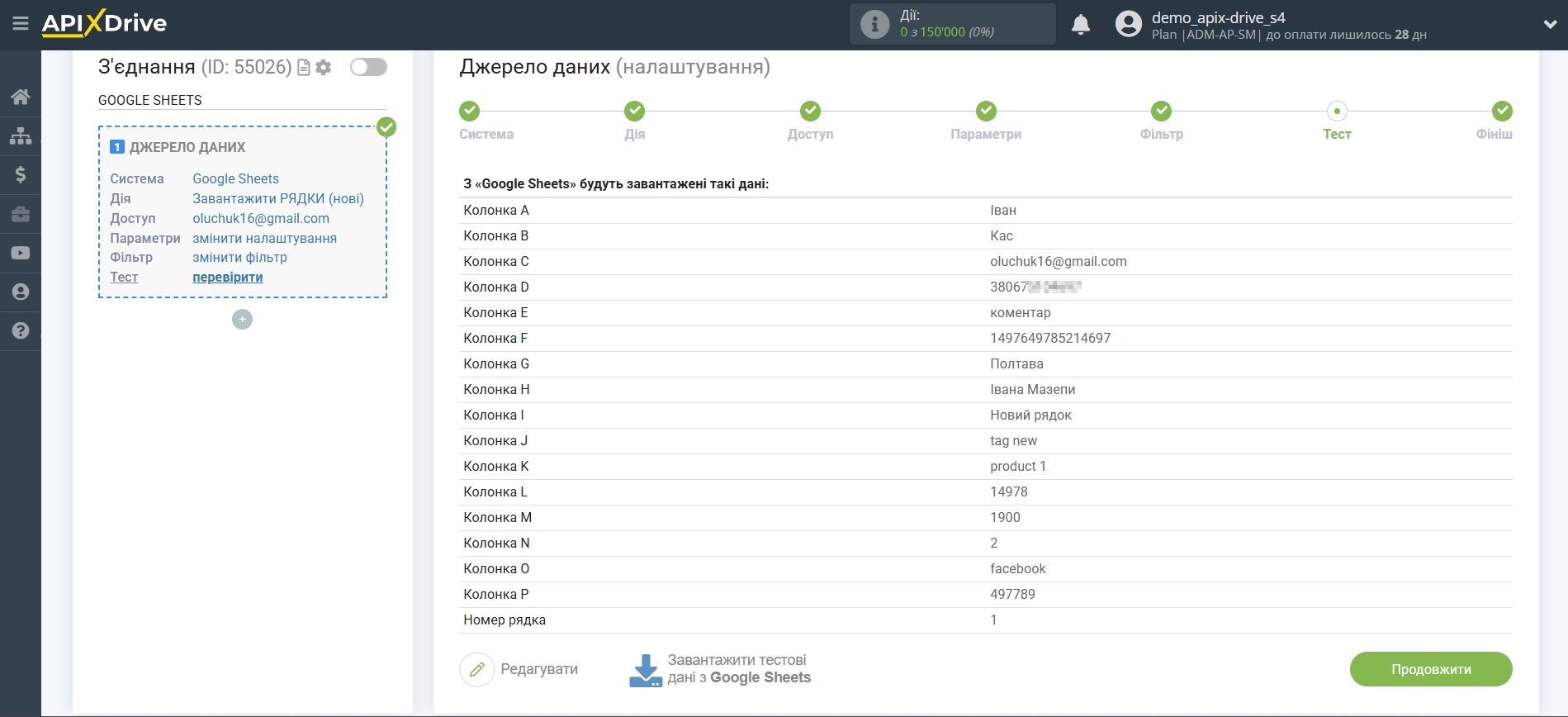Click the GOOGLE SHEETS connection title

point(149,100)
